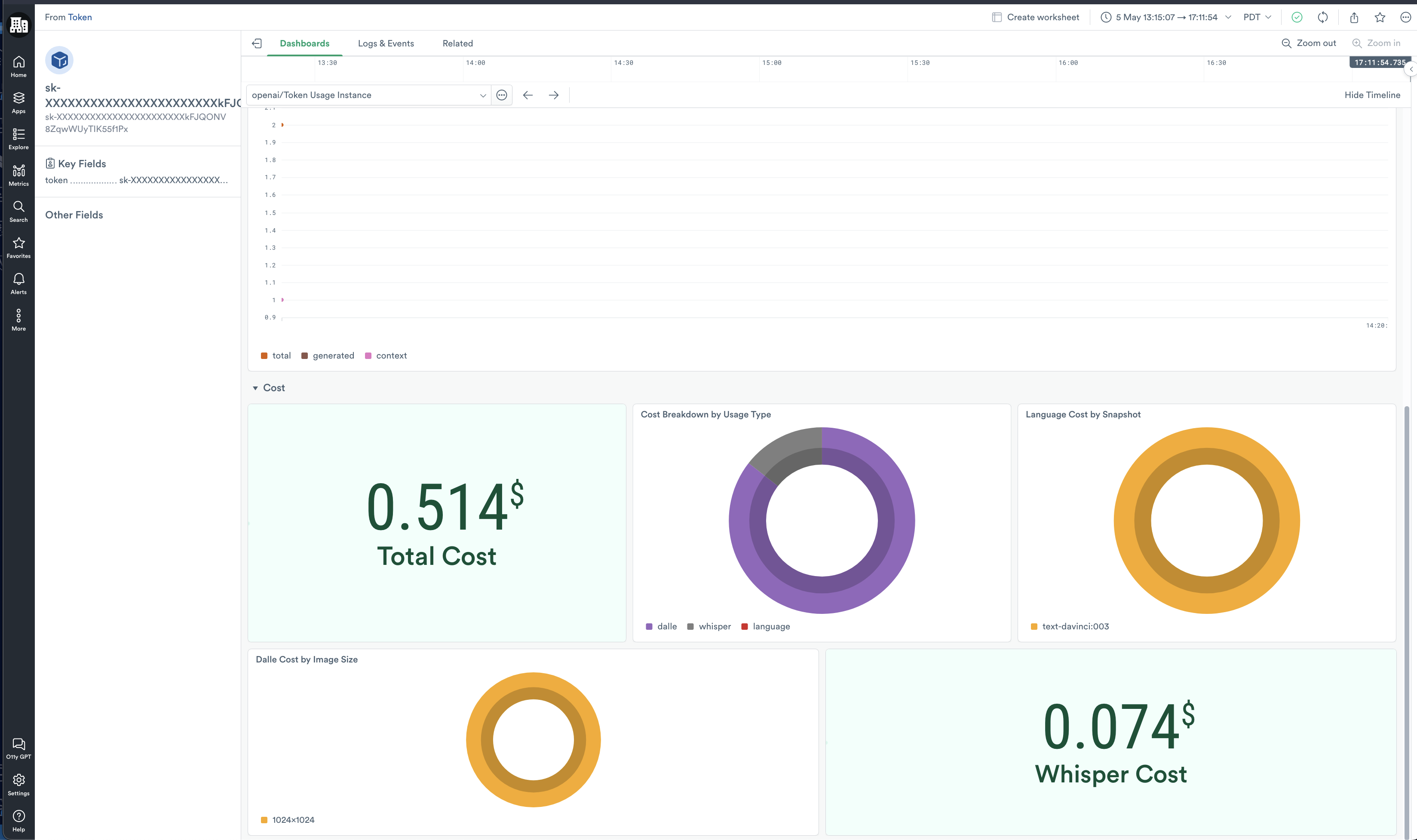Viewport: 1417px width, 840px height.
Task: Collapse the left details panel icon
Action: coord(256,43)
